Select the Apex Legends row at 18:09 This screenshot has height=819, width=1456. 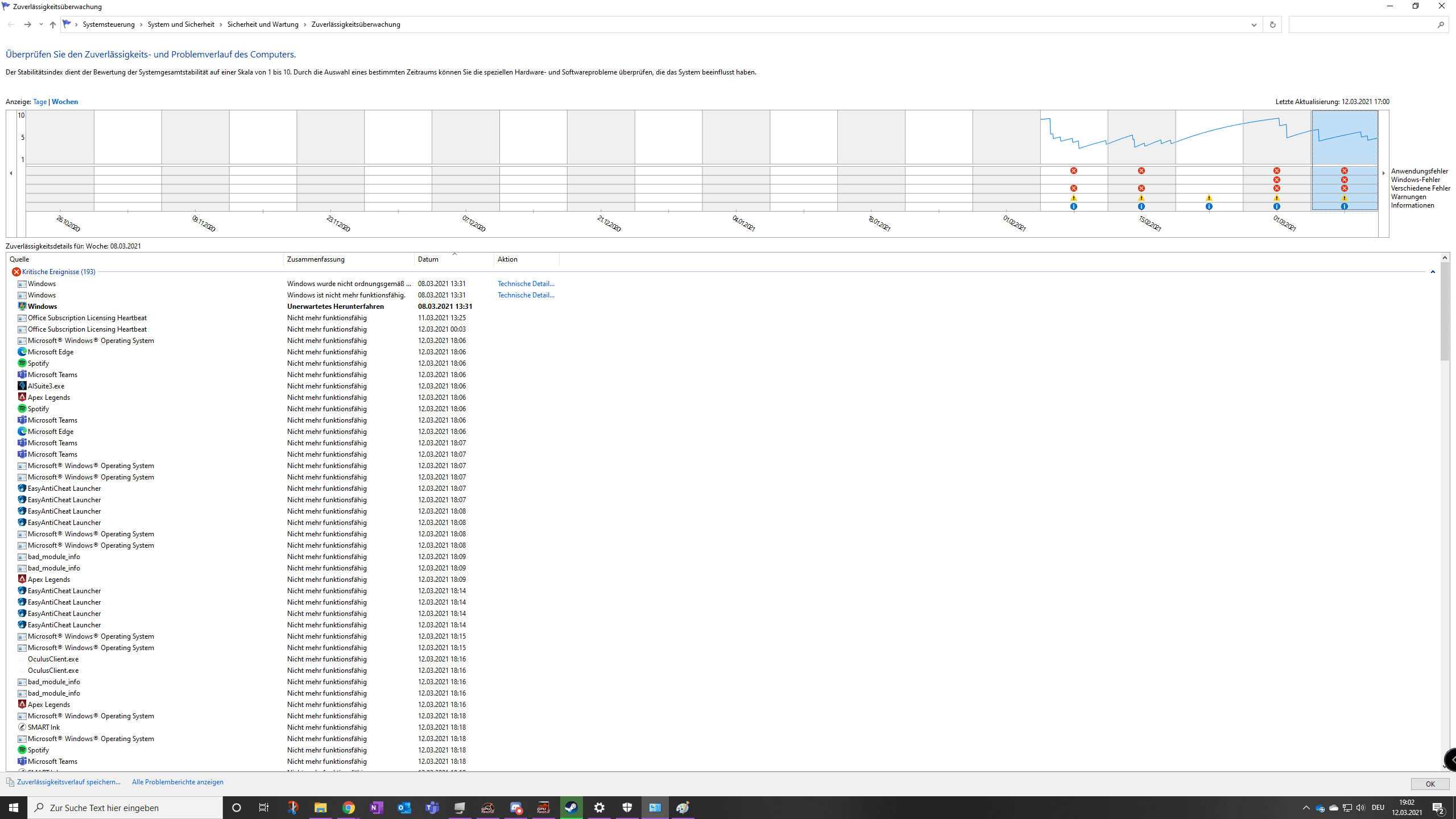point(722,580)
